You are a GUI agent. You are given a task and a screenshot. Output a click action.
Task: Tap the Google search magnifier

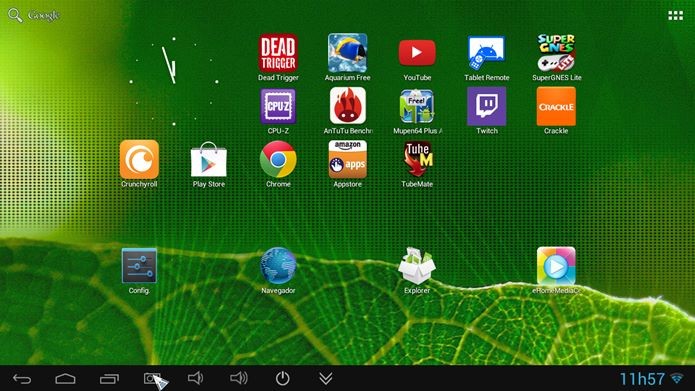tap(15, 15)
